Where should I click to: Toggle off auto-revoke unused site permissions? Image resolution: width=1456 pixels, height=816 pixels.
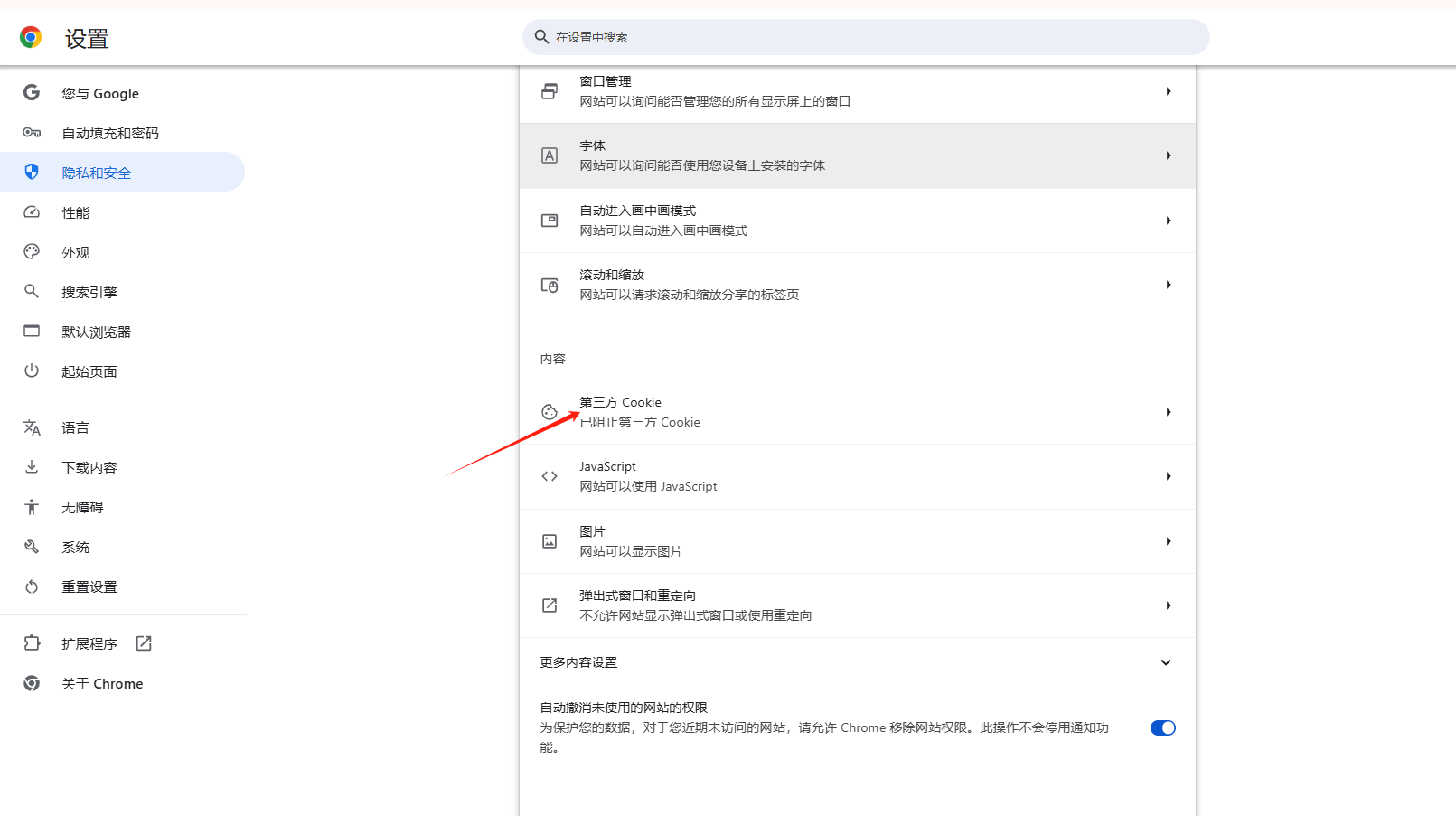click(x=1163, y=727)
